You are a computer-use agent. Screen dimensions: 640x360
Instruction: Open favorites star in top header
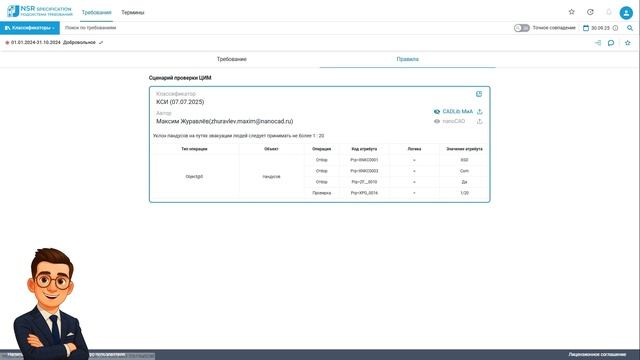[x=571, y=12]
